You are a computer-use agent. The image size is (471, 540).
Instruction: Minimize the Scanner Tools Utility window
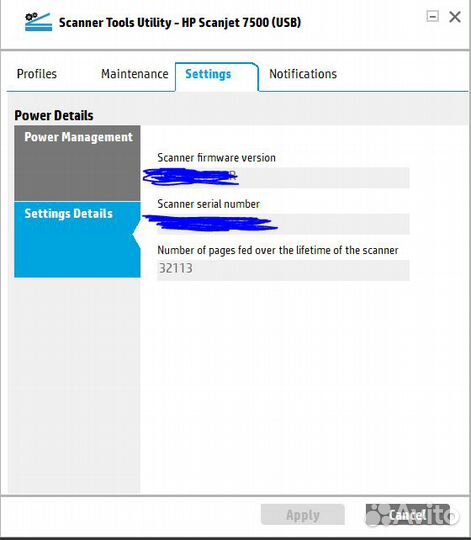(x=432, y=16)
